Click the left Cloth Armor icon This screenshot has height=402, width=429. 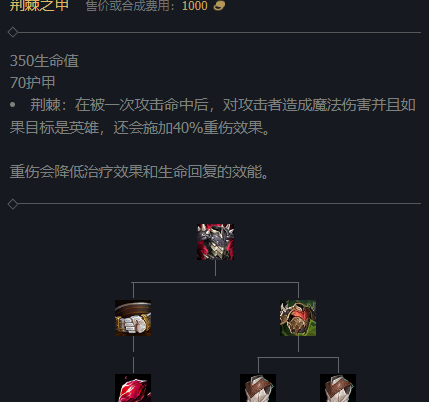258,388
